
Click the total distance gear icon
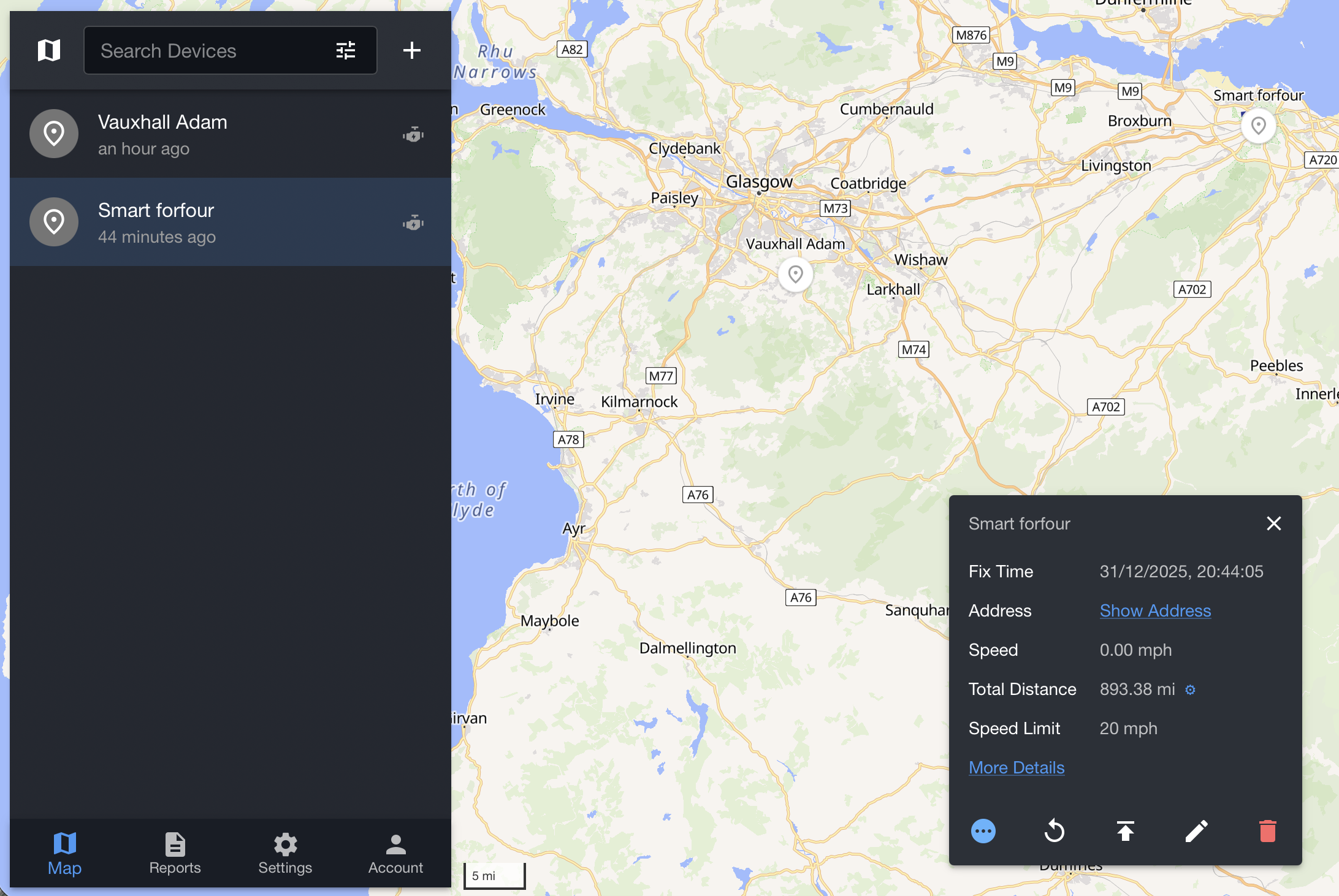click(1190, 690)
